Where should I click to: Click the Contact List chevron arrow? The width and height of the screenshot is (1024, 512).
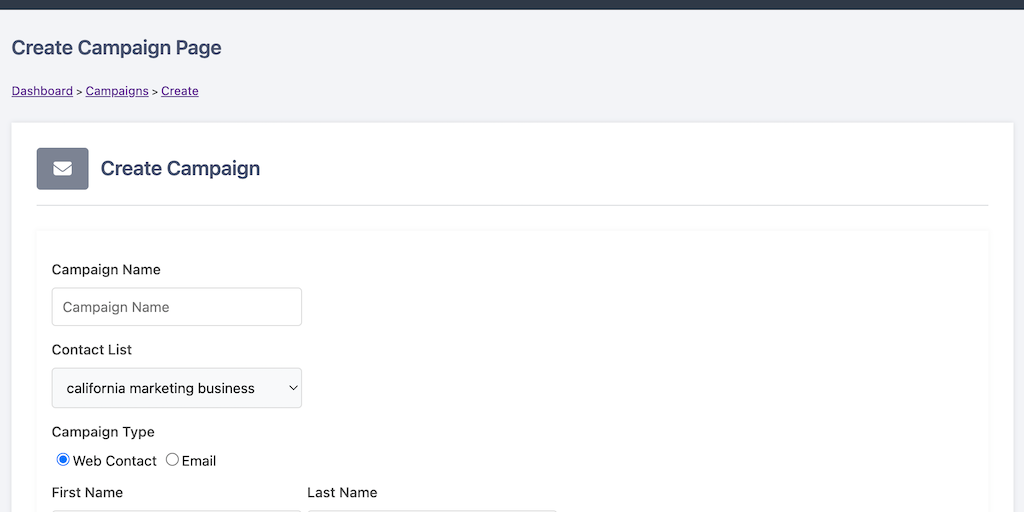293,388
